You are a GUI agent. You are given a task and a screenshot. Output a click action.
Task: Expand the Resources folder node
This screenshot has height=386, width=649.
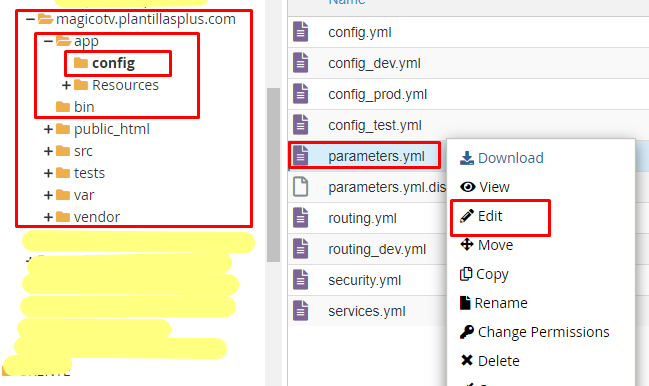point(66,85)
